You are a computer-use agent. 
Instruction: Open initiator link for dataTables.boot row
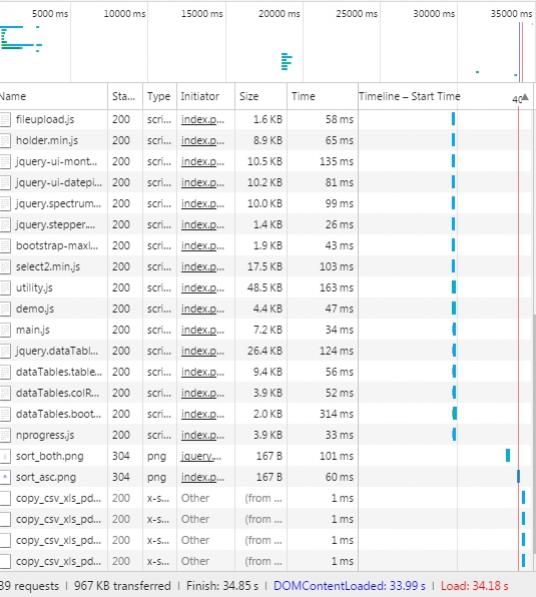click(203, 414)
